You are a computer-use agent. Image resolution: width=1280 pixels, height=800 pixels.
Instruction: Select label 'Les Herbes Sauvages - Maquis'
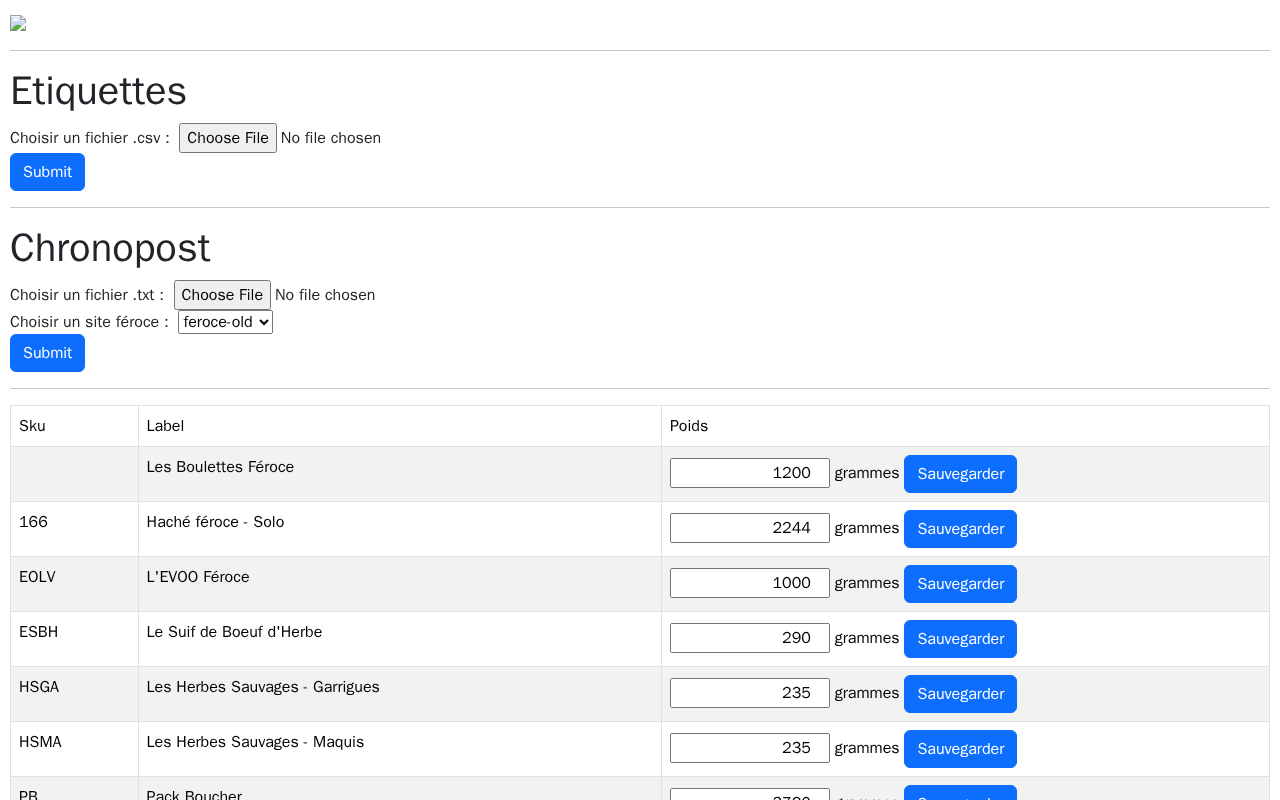click(255, 742)
